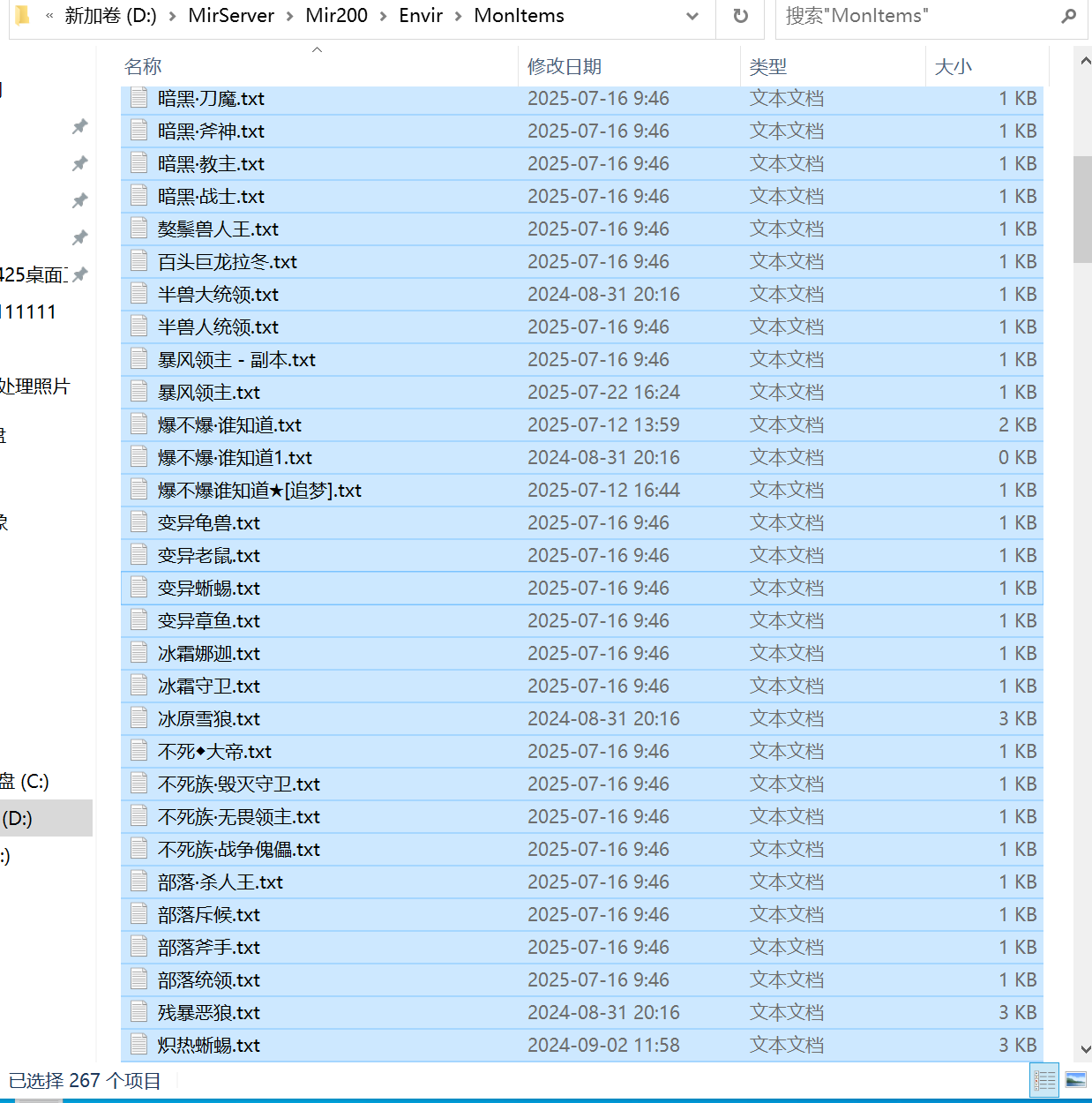Switch to large thumbnails view via status bar icon
Viewport: 1092px width, 1103px height.
[1075, 1080]
